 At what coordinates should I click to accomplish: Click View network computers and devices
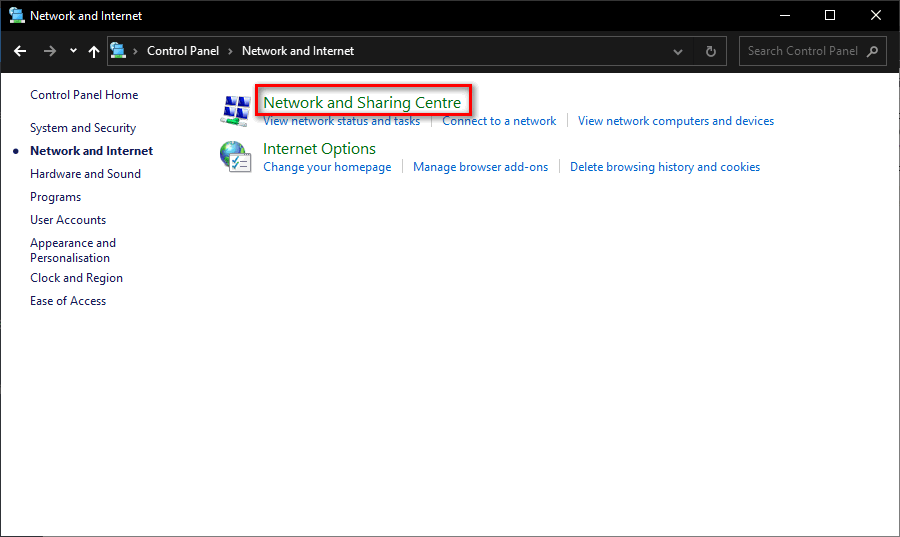pyautogui.click(x=676, y=121)
